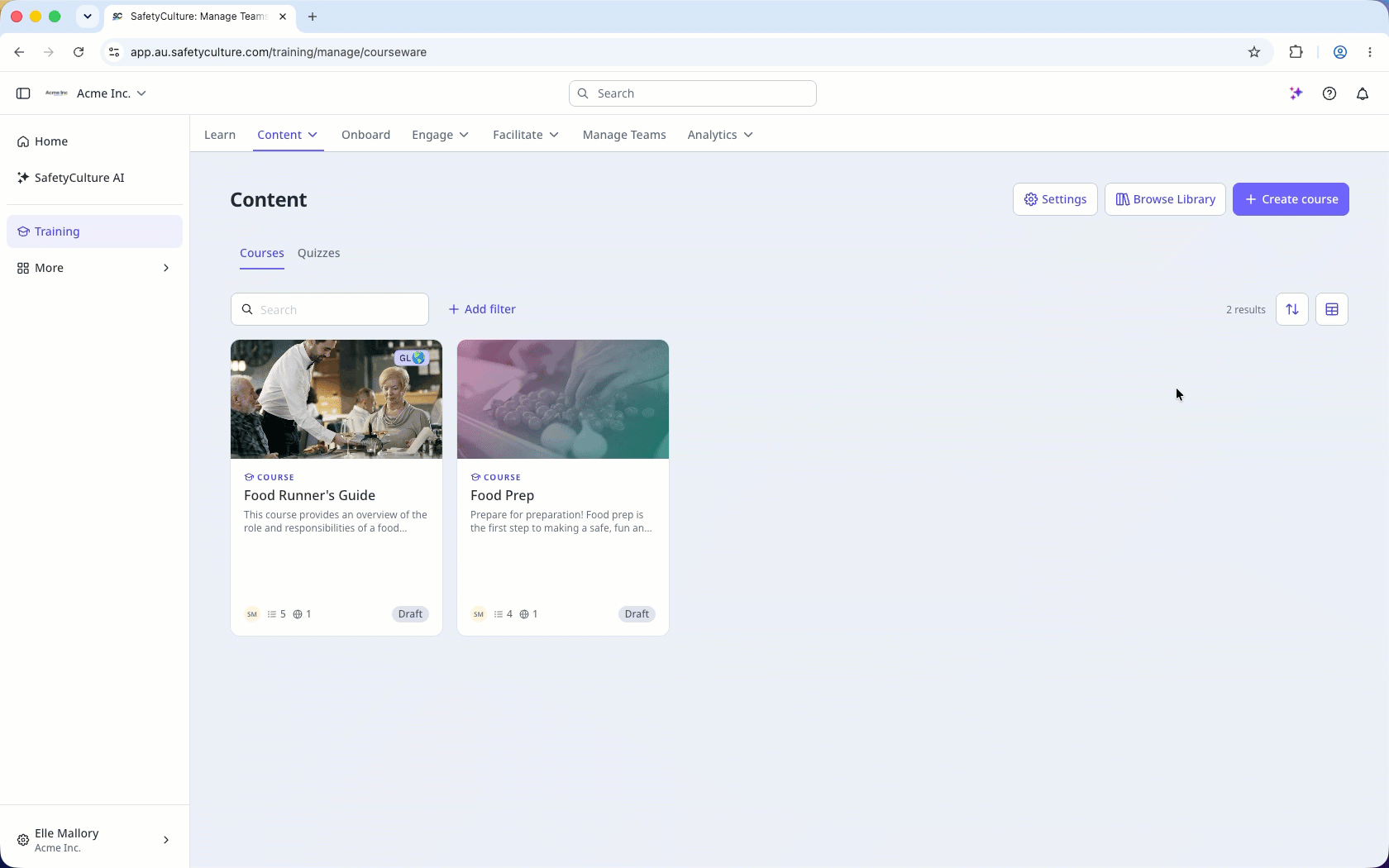This screenshot has width=1389, height=868.
Task: Expand the Content menu dropdown
Action: click(x=313, y=135)
